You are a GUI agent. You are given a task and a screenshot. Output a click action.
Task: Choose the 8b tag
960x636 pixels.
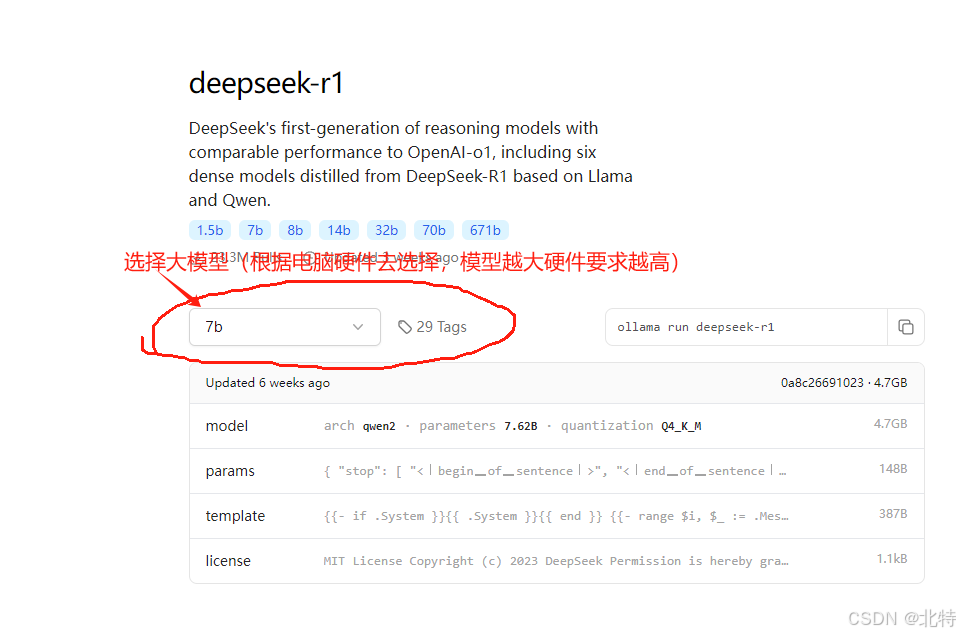click(x=295, y=230)
